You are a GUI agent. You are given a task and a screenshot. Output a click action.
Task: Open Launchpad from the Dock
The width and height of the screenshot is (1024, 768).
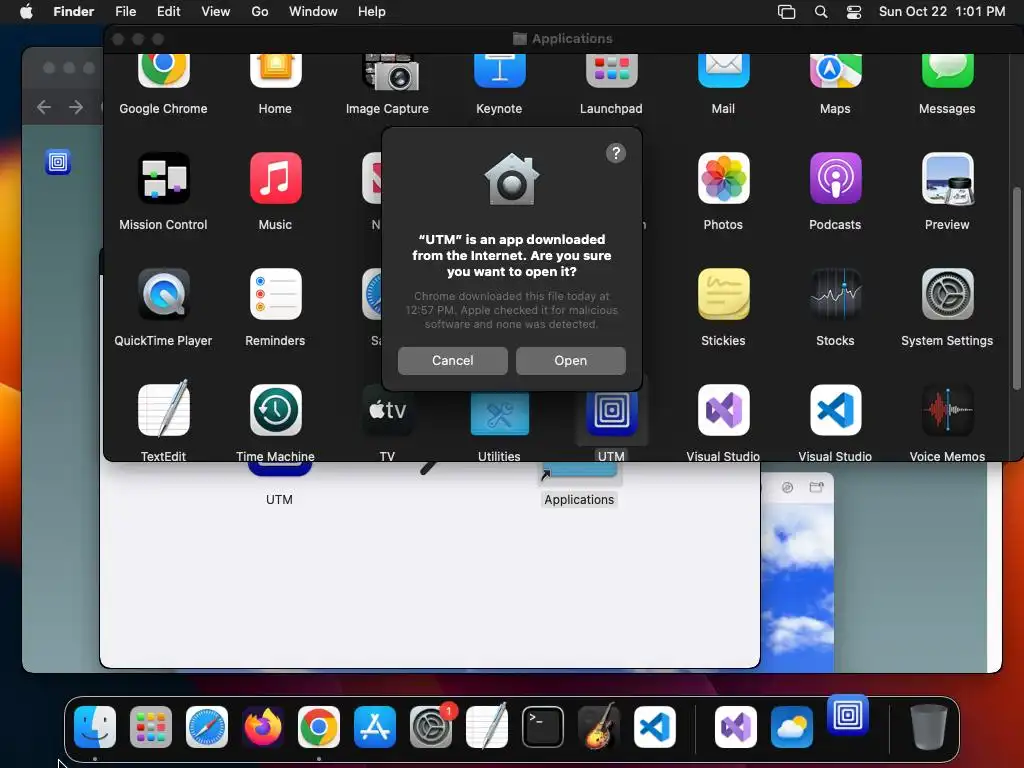coord(151,727)
